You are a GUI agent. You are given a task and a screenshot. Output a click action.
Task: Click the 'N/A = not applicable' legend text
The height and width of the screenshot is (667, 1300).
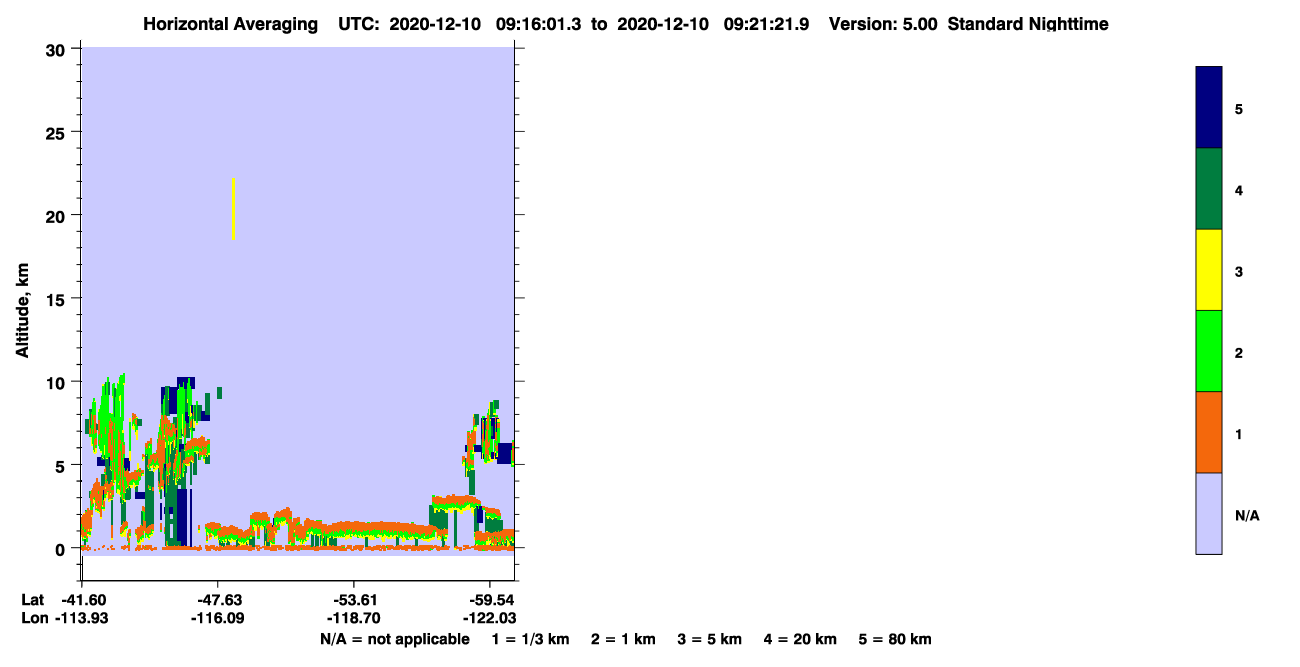[394, 639]
